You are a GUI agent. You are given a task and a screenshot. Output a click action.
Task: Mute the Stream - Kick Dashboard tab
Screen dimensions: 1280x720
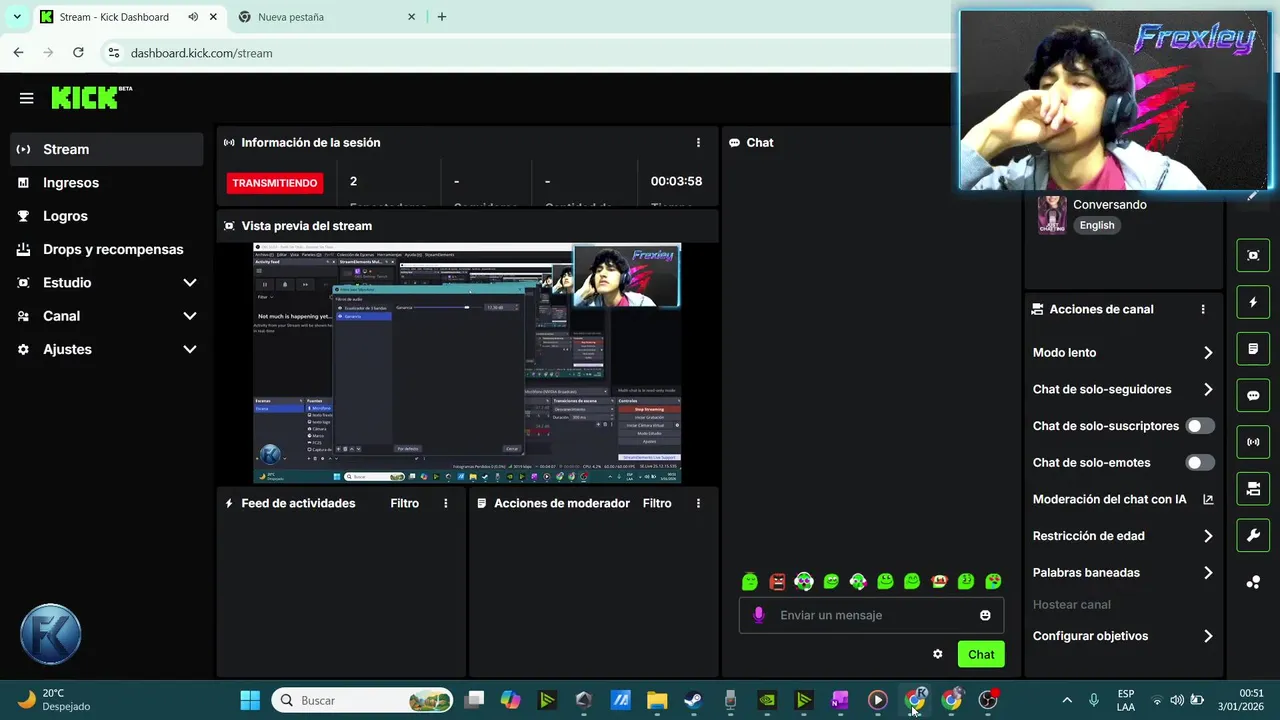click(x=193, y=17)
